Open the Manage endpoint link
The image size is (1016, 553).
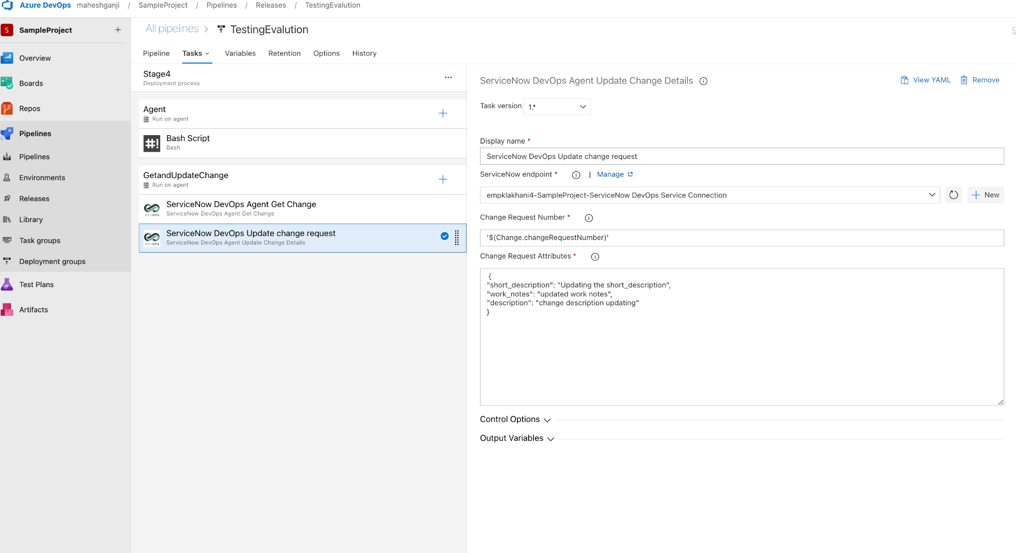coord(614,174)
